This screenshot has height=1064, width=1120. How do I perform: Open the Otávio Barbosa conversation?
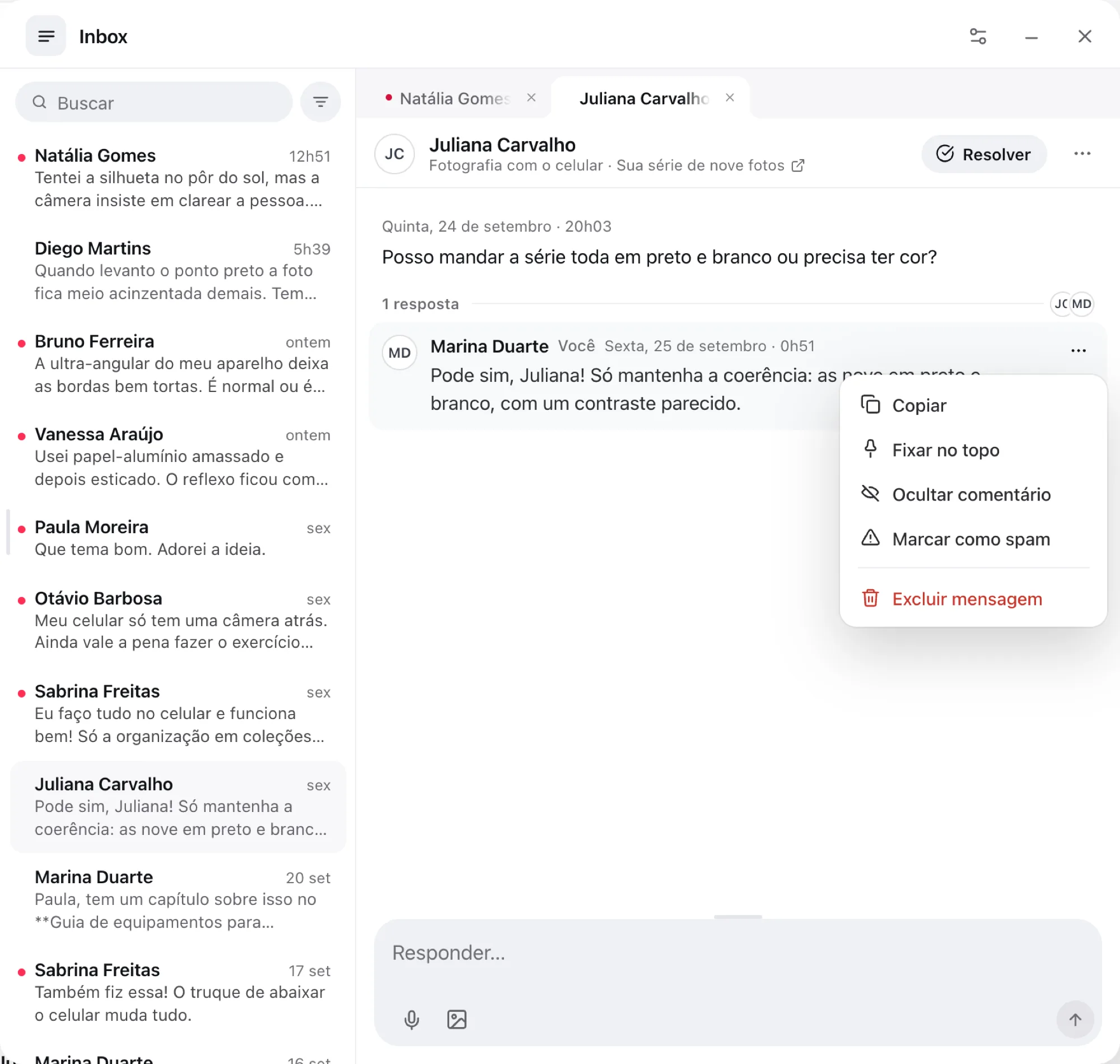(x=178, y=620)
